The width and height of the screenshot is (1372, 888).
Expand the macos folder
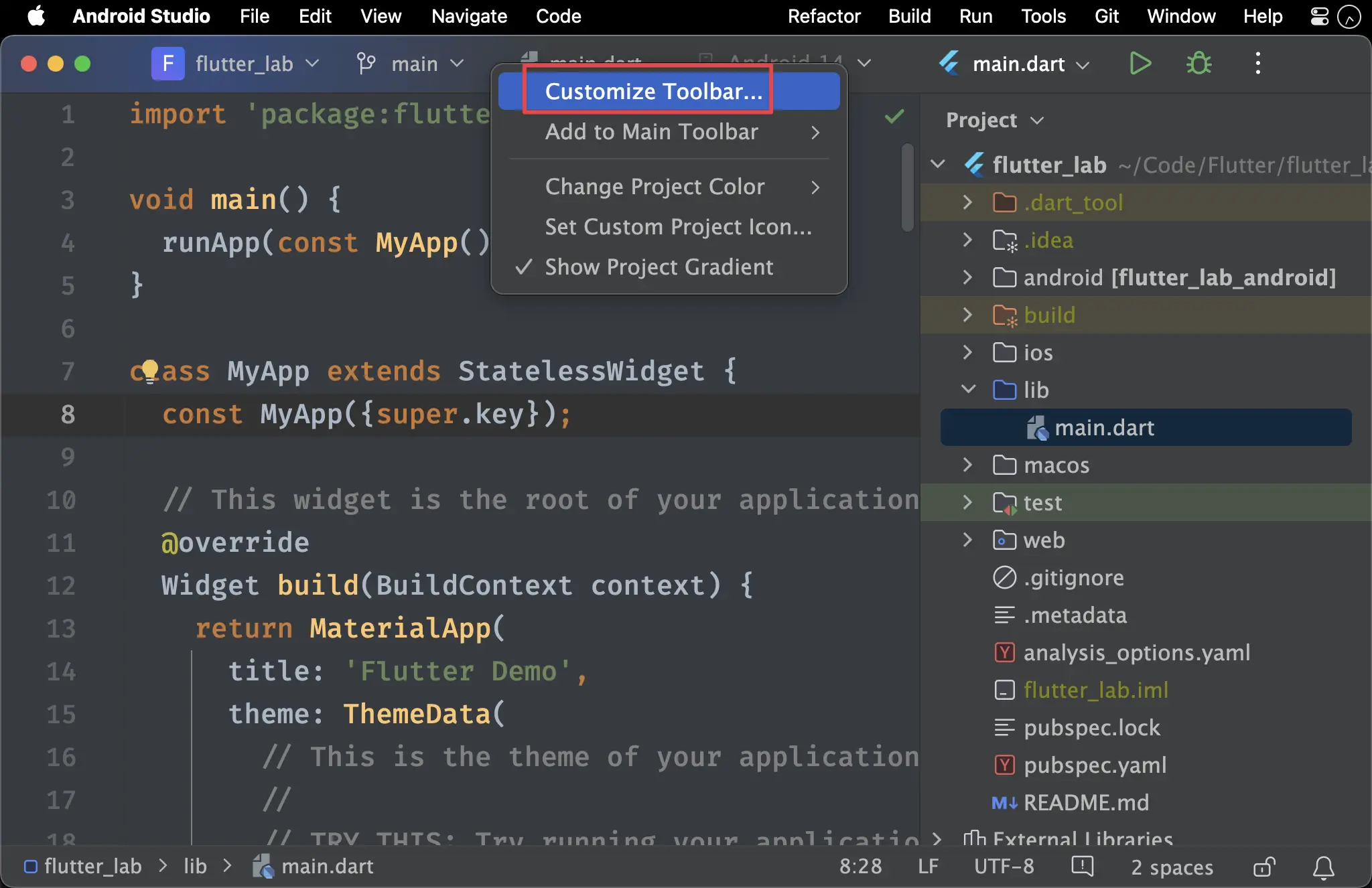967,465
